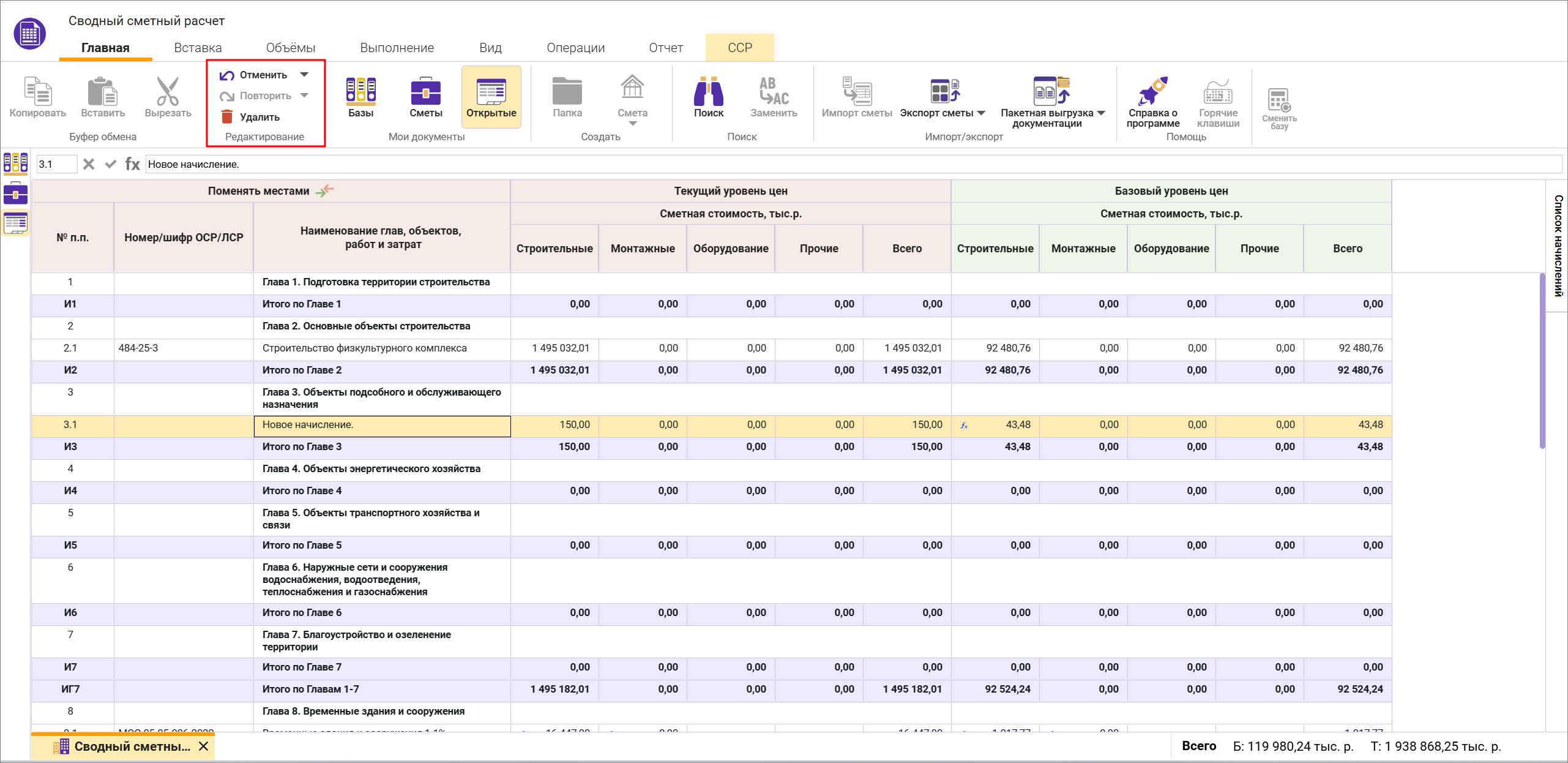1568x763 pixels.
Task: Open the Список начислений side panel
Action: (1558, 246)
